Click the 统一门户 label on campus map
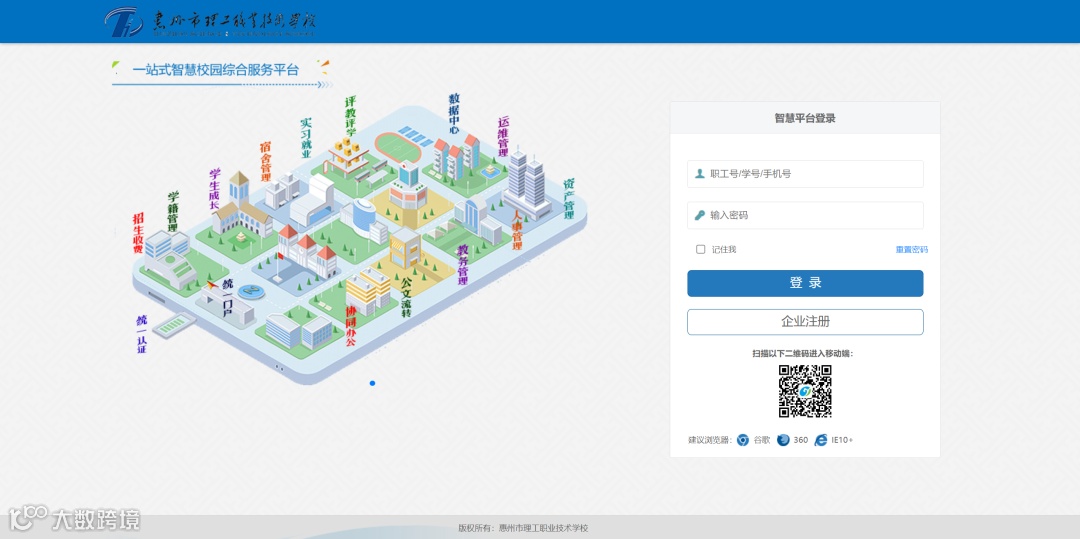The image size is (1080, 539). coord(228,298)
